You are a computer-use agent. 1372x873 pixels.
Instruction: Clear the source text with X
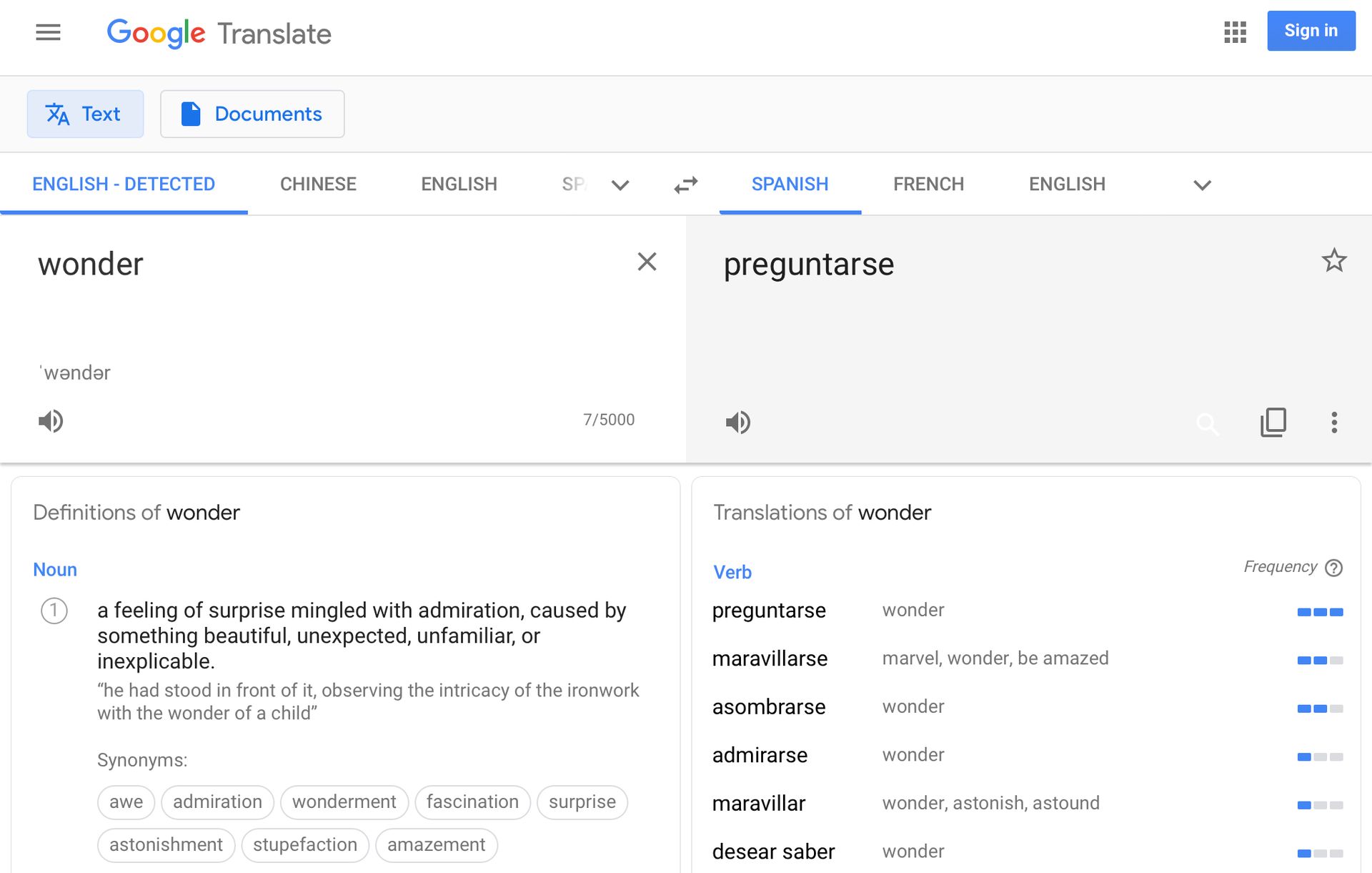tap(647, 262)
